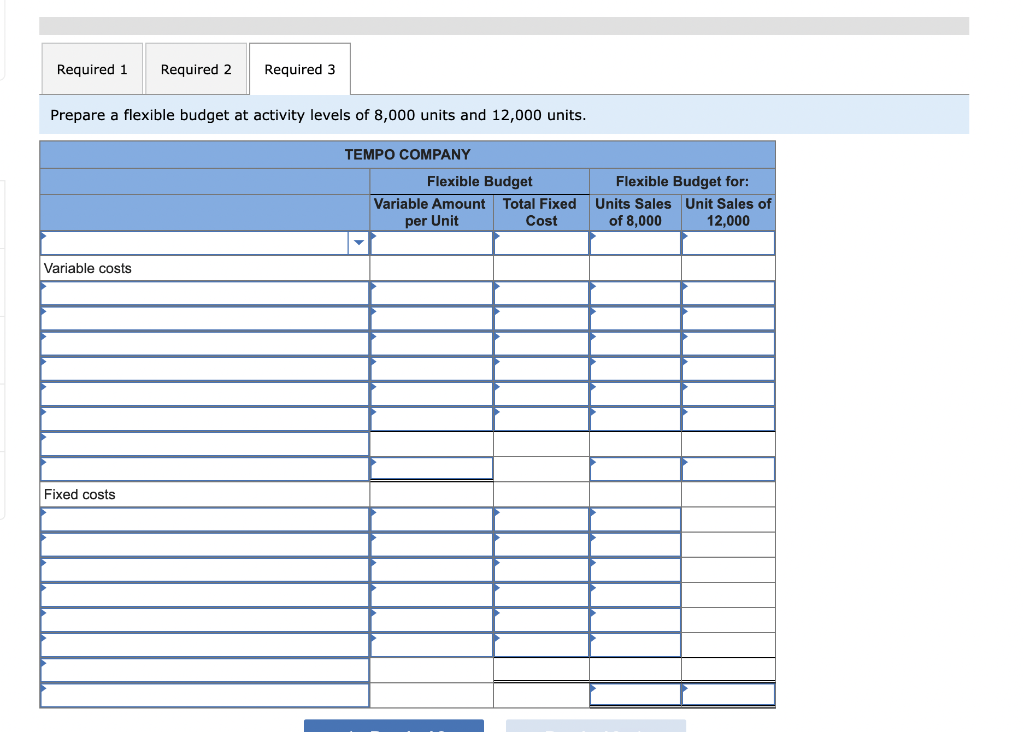This screenshot has height=732, width=1024.
Task: Click the Total Fixed Cost cell in the top row
Action: coord(540,242)
